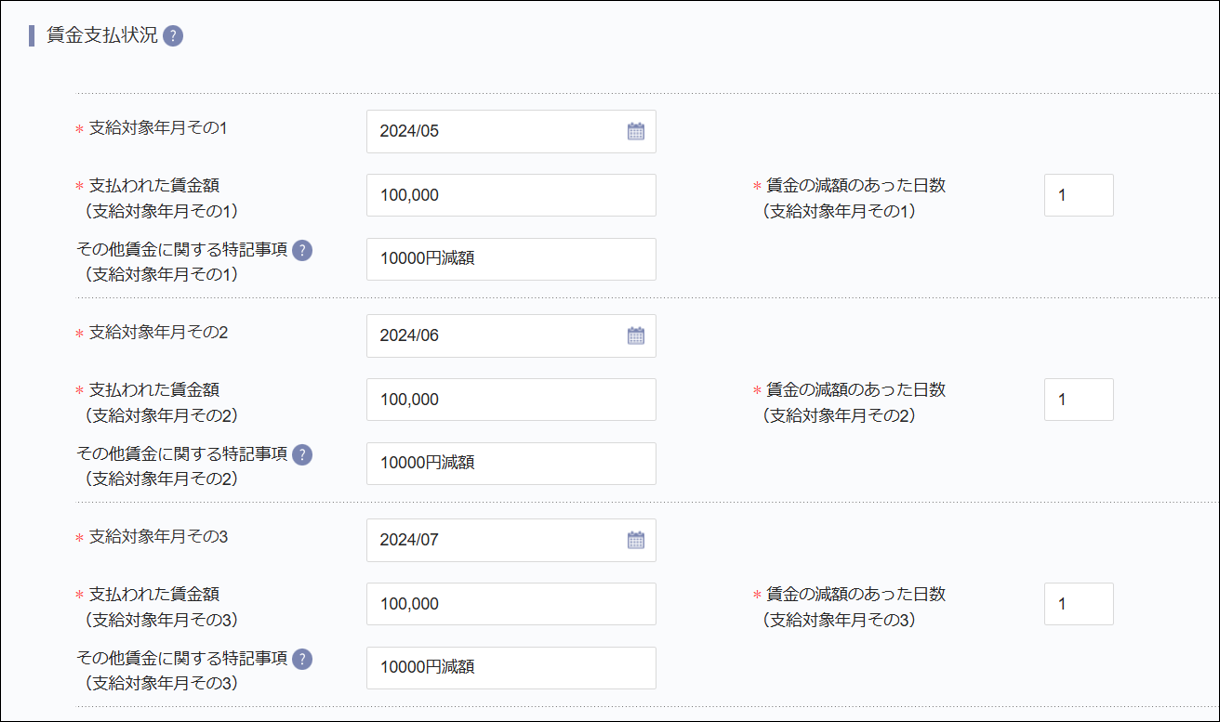Click help icon for その他賃金に関する特記事項 (その1)

(302, 250)
